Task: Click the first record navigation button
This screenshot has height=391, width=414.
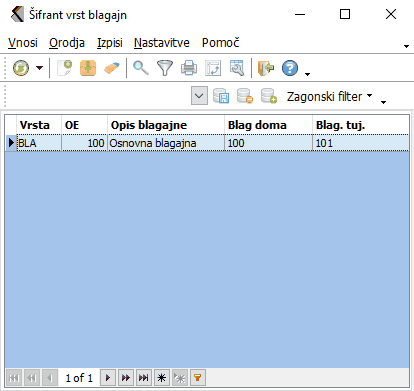Action: point(14,378)
